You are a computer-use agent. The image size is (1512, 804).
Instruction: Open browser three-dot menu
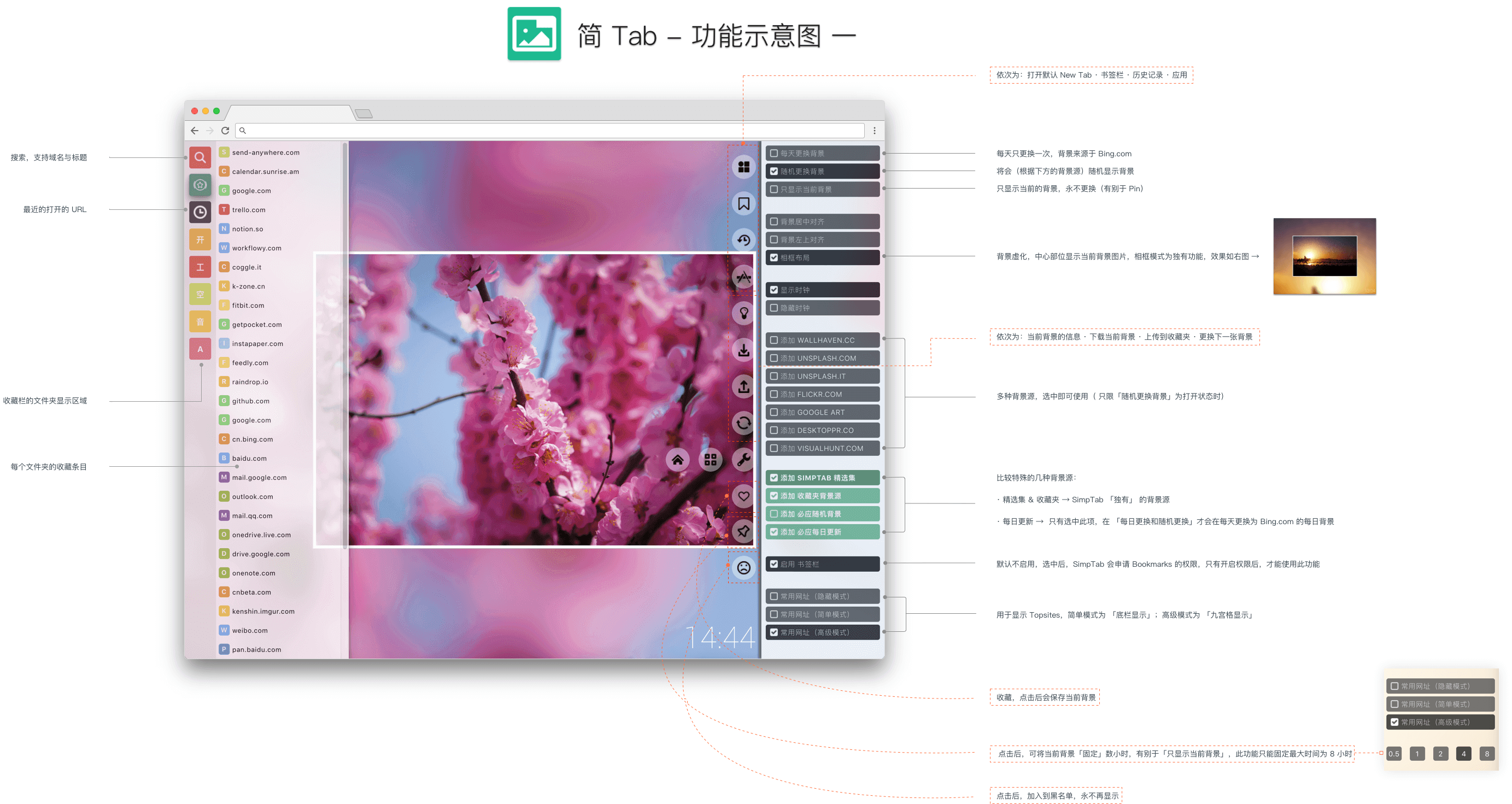(x=874, y=131)
